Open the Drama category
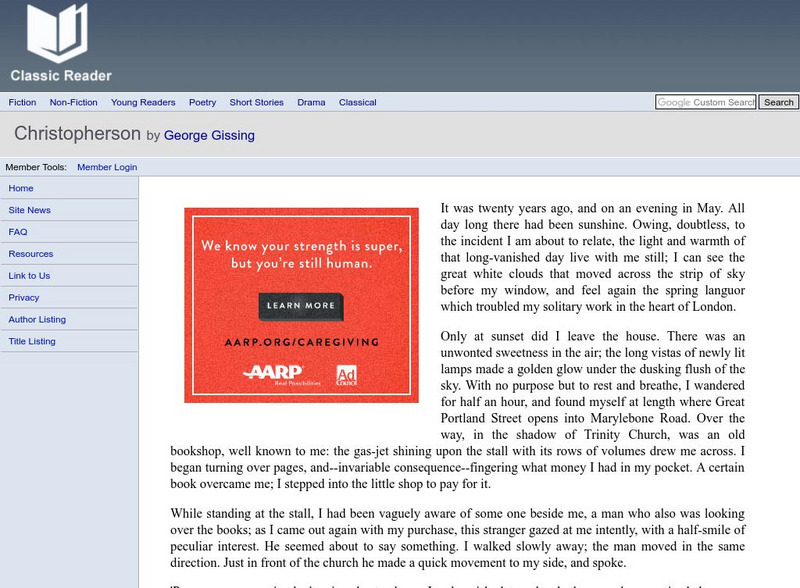This screenshot has height=588, width=800. click(x=311, y=102)
